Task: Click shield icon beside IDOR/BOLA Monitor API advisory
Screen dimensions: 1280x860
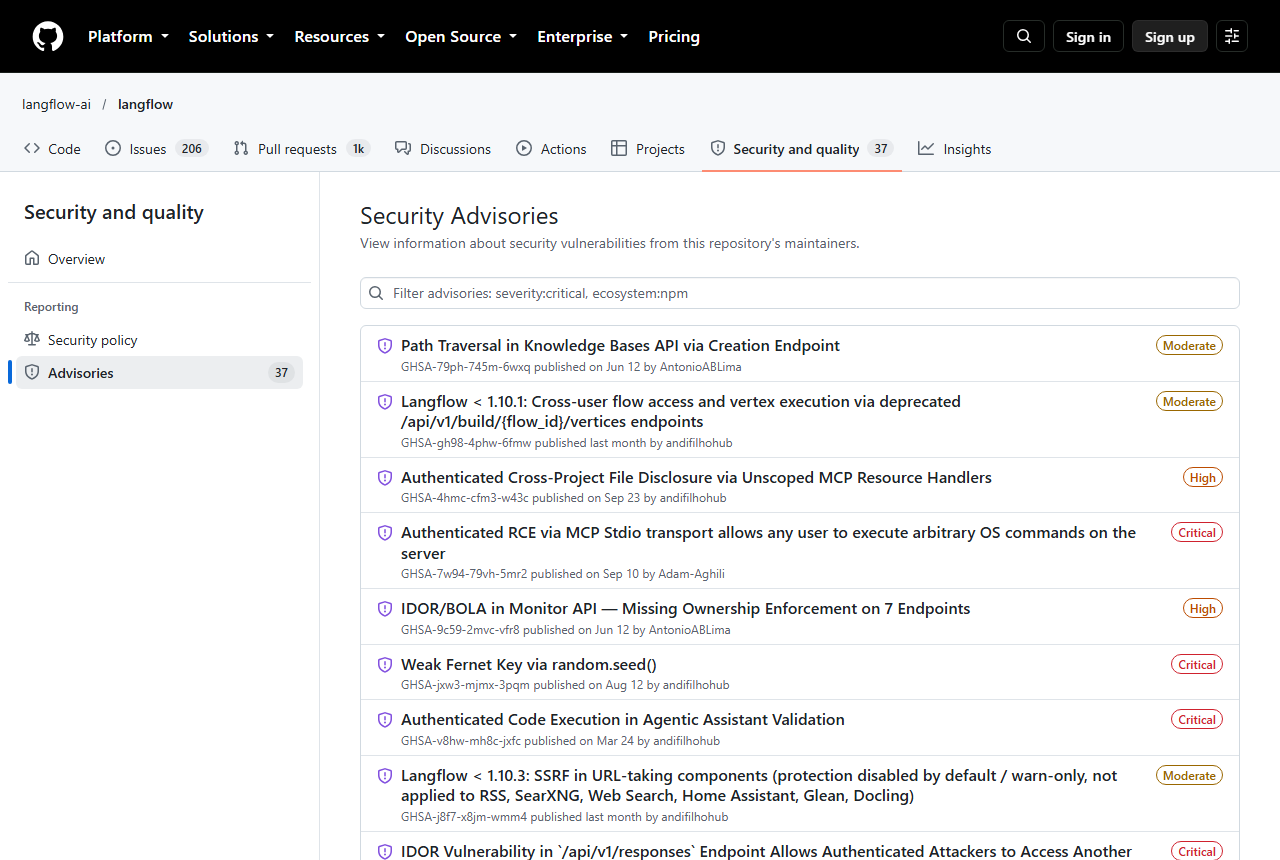Action: (x=385, y=609)
